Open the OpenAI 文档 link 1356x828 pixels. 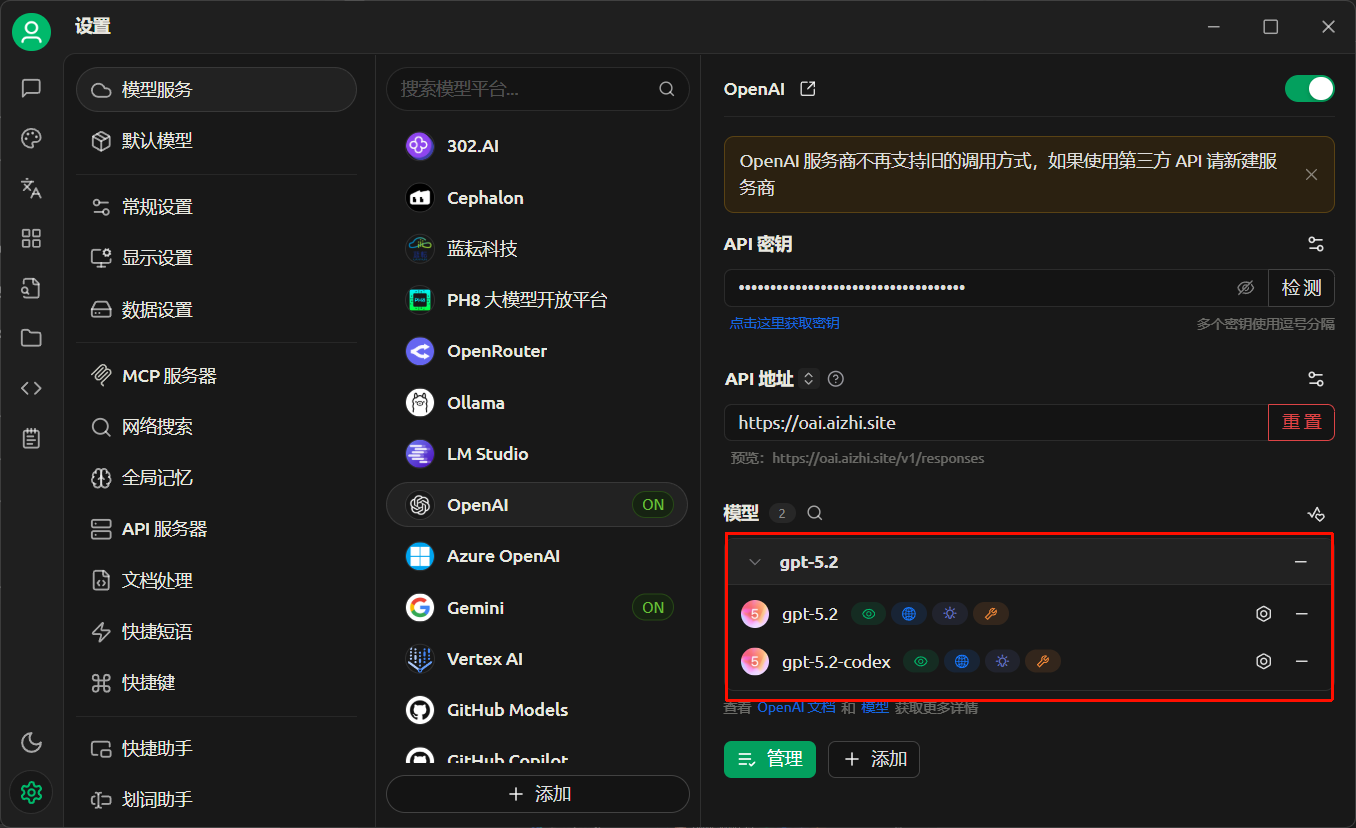796,708
